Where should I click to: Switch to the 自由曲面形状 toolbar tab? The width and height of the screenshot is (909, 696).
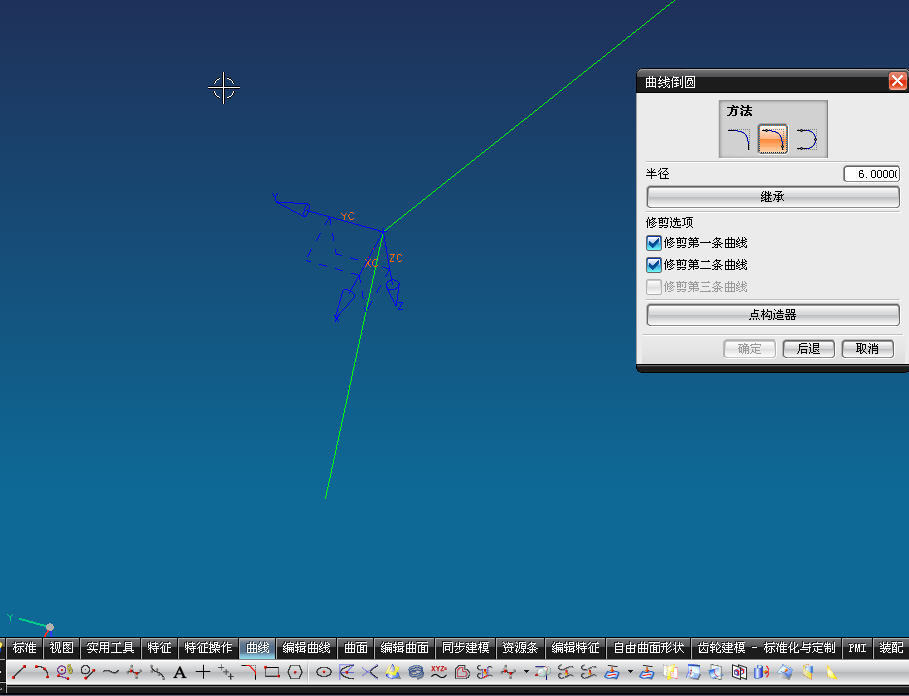pos(649,647)
